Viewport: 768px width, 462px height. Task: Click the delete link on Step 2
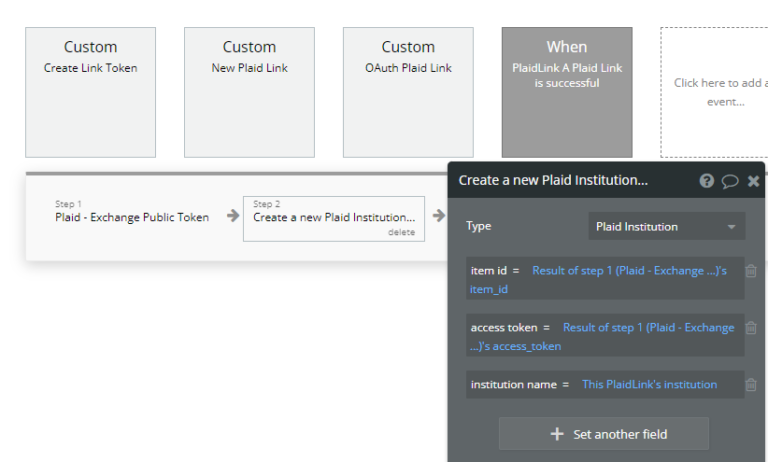pyautogui.click(x=401, y=232)
